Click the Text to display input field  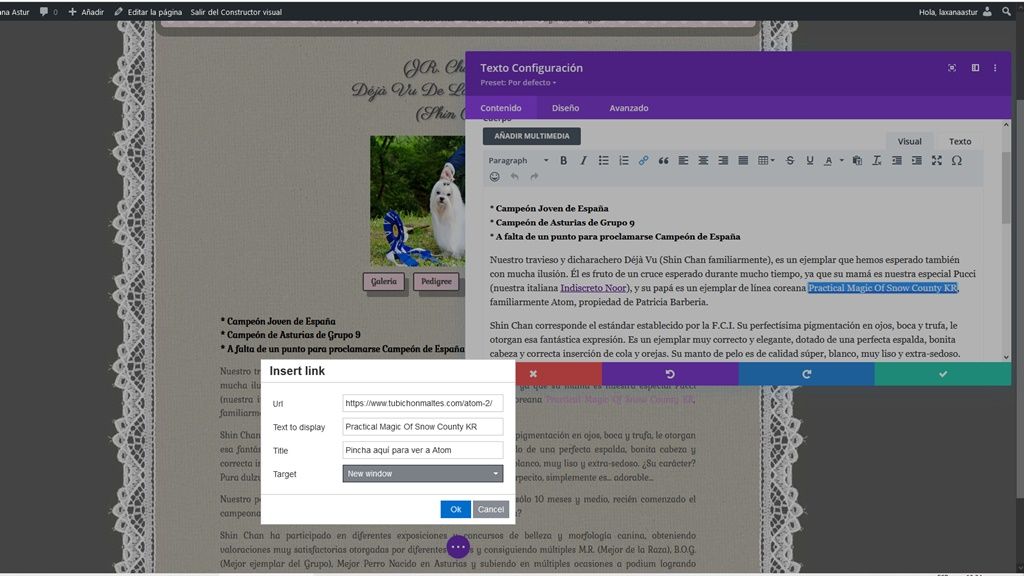click(x=423, y=426)
